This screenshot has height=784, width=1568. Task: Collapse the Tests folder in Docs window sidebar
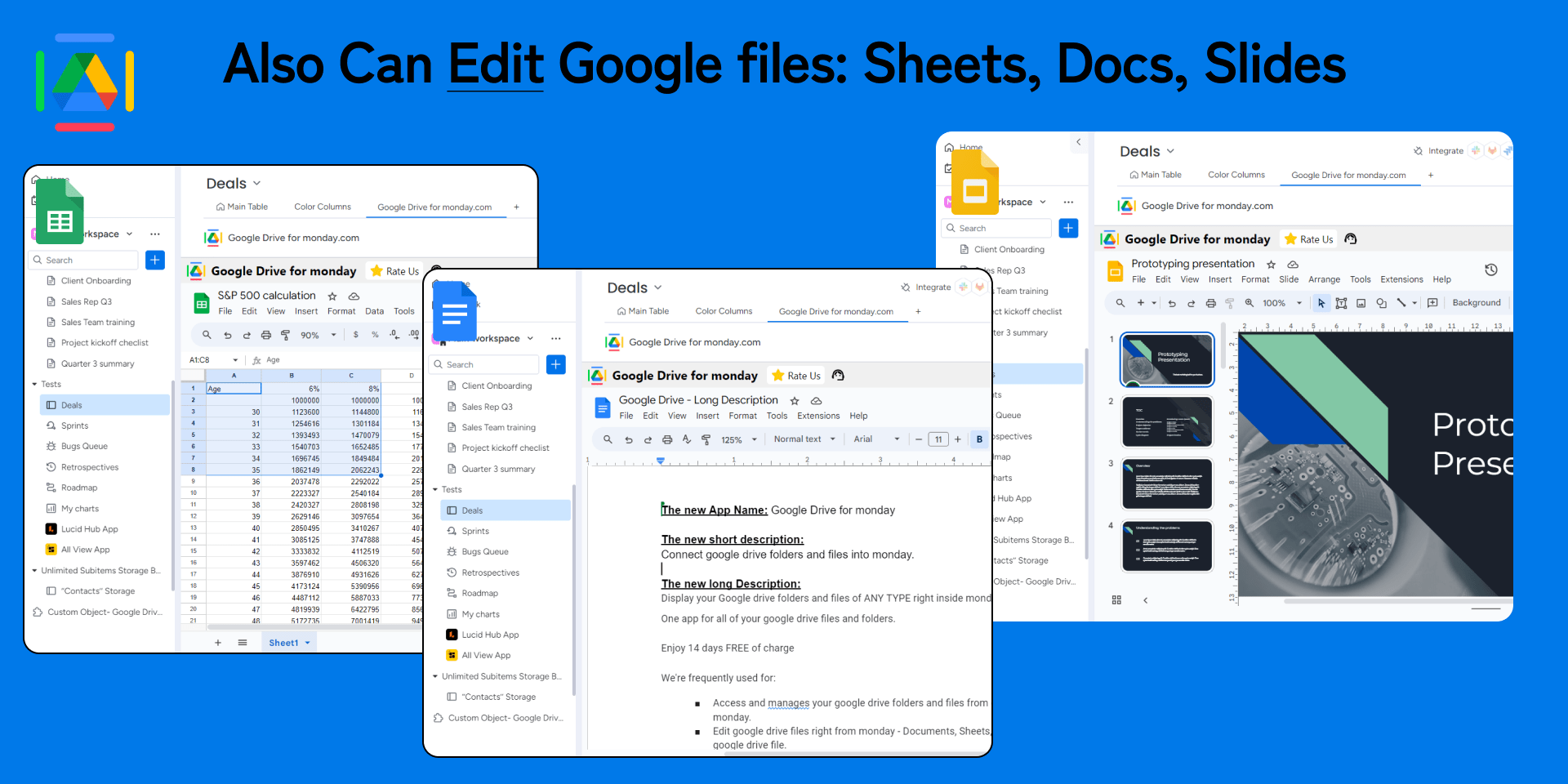(x=435, y=490)
